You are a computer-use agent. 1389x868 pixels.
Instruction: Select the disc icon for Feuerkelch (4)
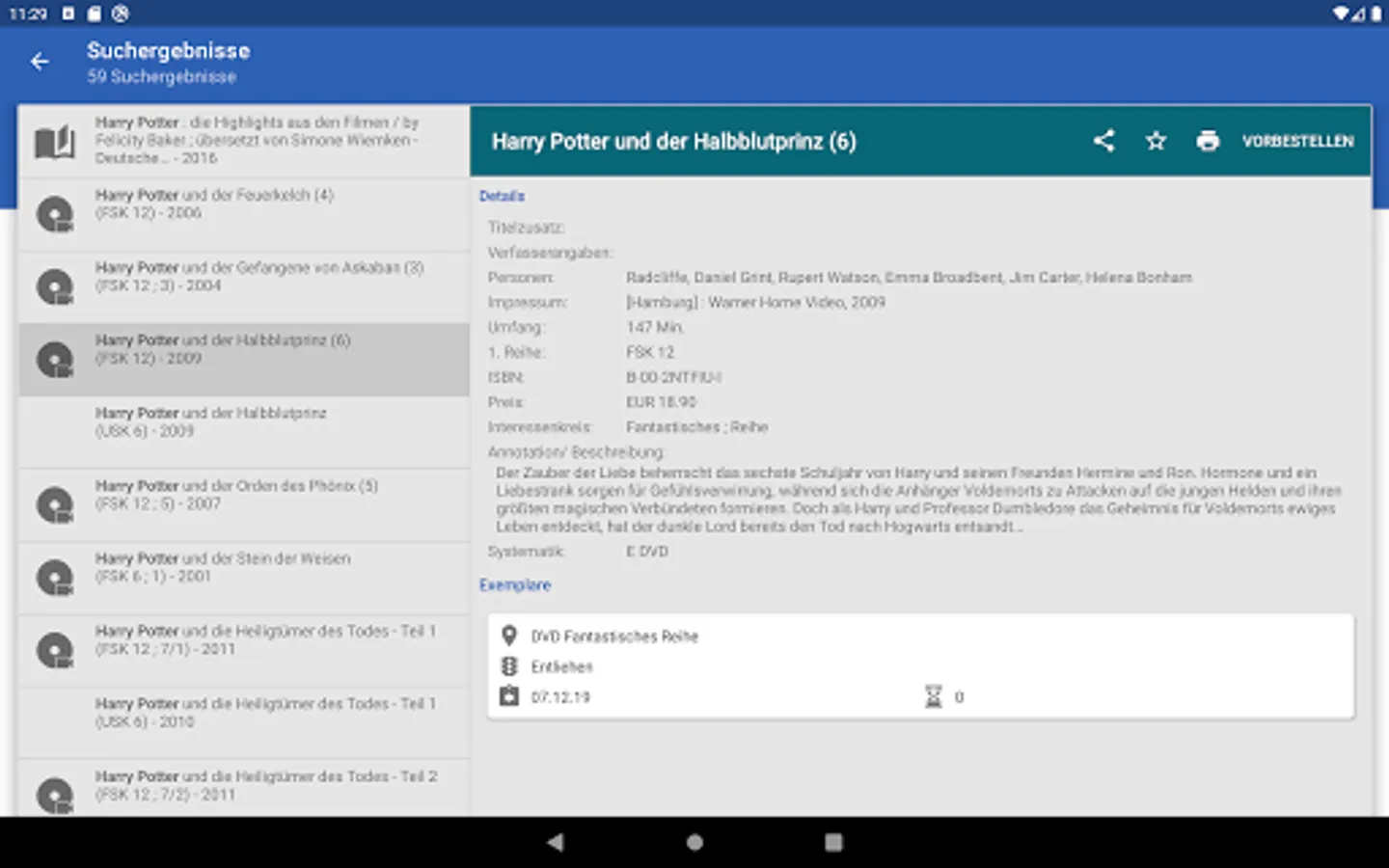point(55,214)
